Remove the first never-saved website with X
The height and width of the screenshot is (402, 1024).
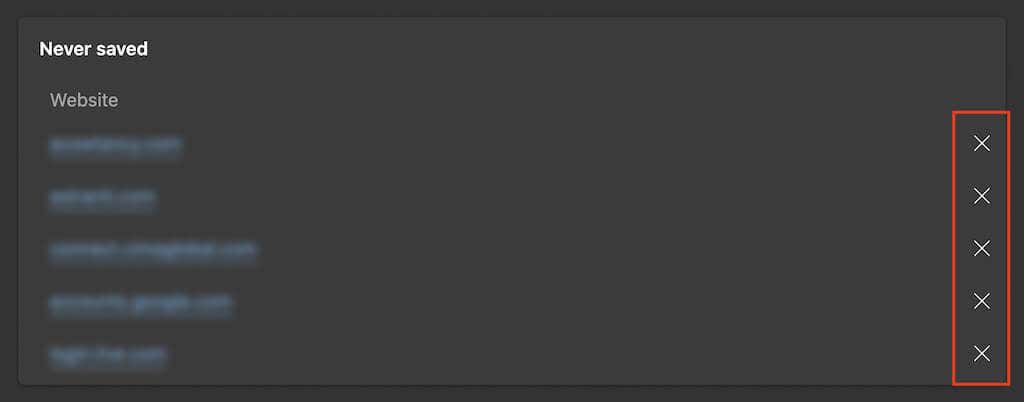(982, 144)
